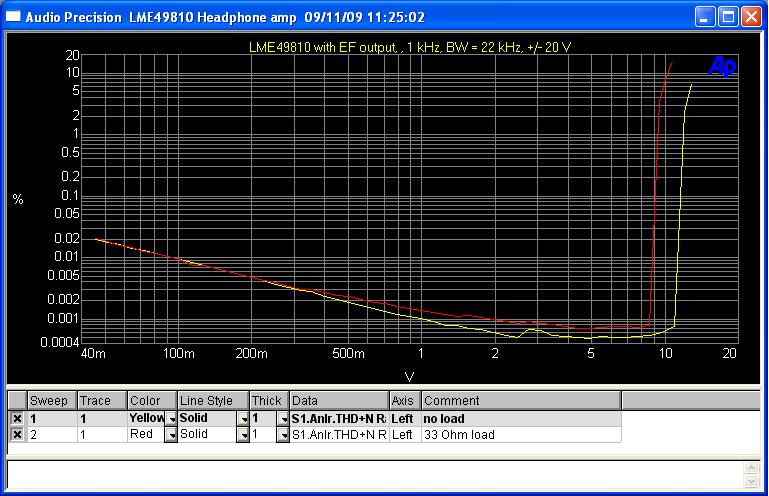769x496 pixels.
Task: Select the 'no load' comment cell
Action: coord(521,418)
